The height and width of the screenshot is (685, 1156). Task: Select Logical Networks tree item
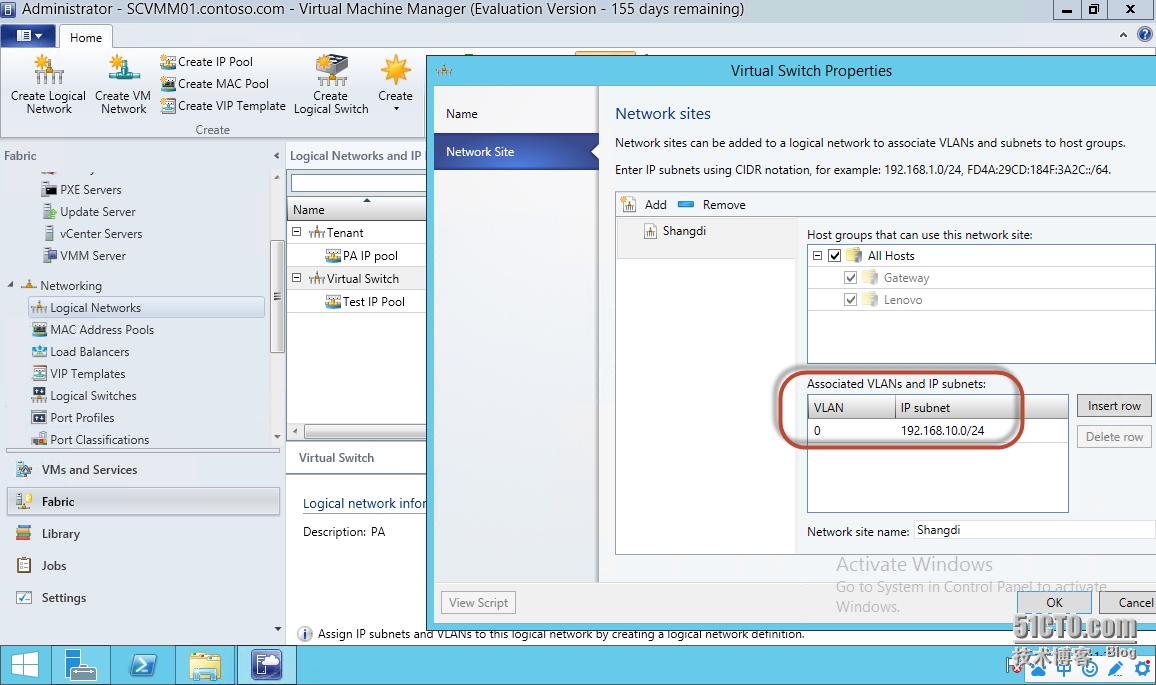pos(146,307)
